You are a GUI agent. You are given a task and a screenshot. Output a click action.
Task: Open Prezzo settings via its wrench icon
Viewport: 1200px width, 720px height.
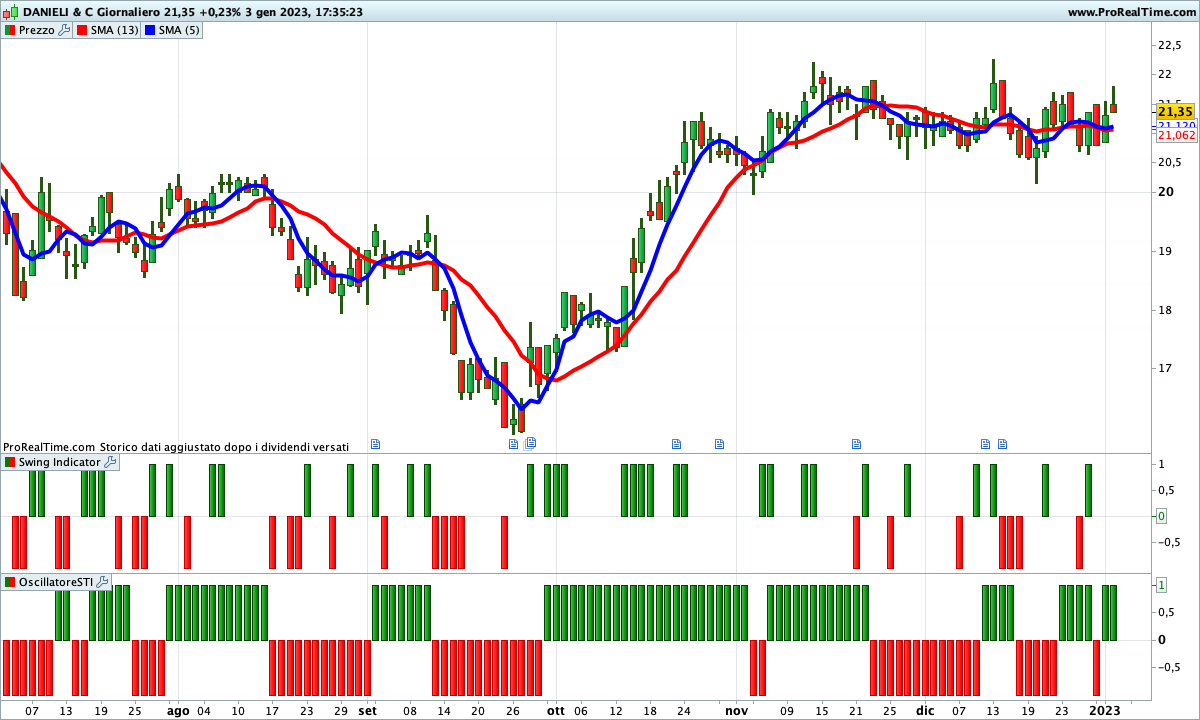[64, 30]
